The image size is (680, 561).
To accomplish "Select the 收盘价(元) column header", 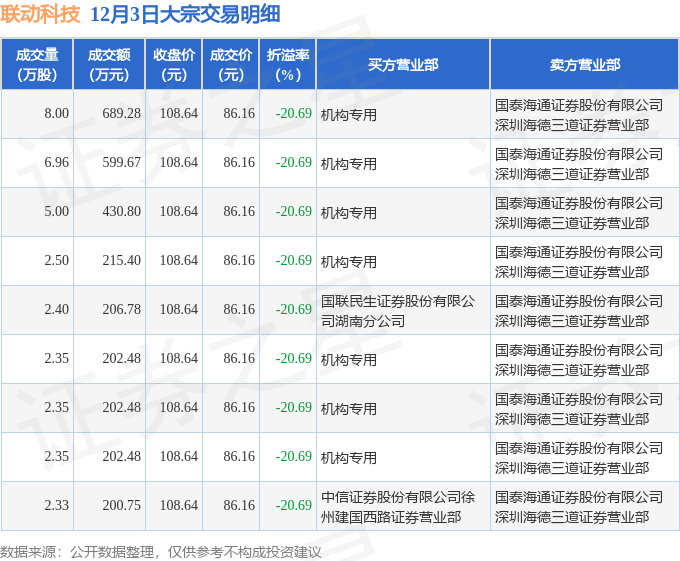I will [x=174, y=65].
